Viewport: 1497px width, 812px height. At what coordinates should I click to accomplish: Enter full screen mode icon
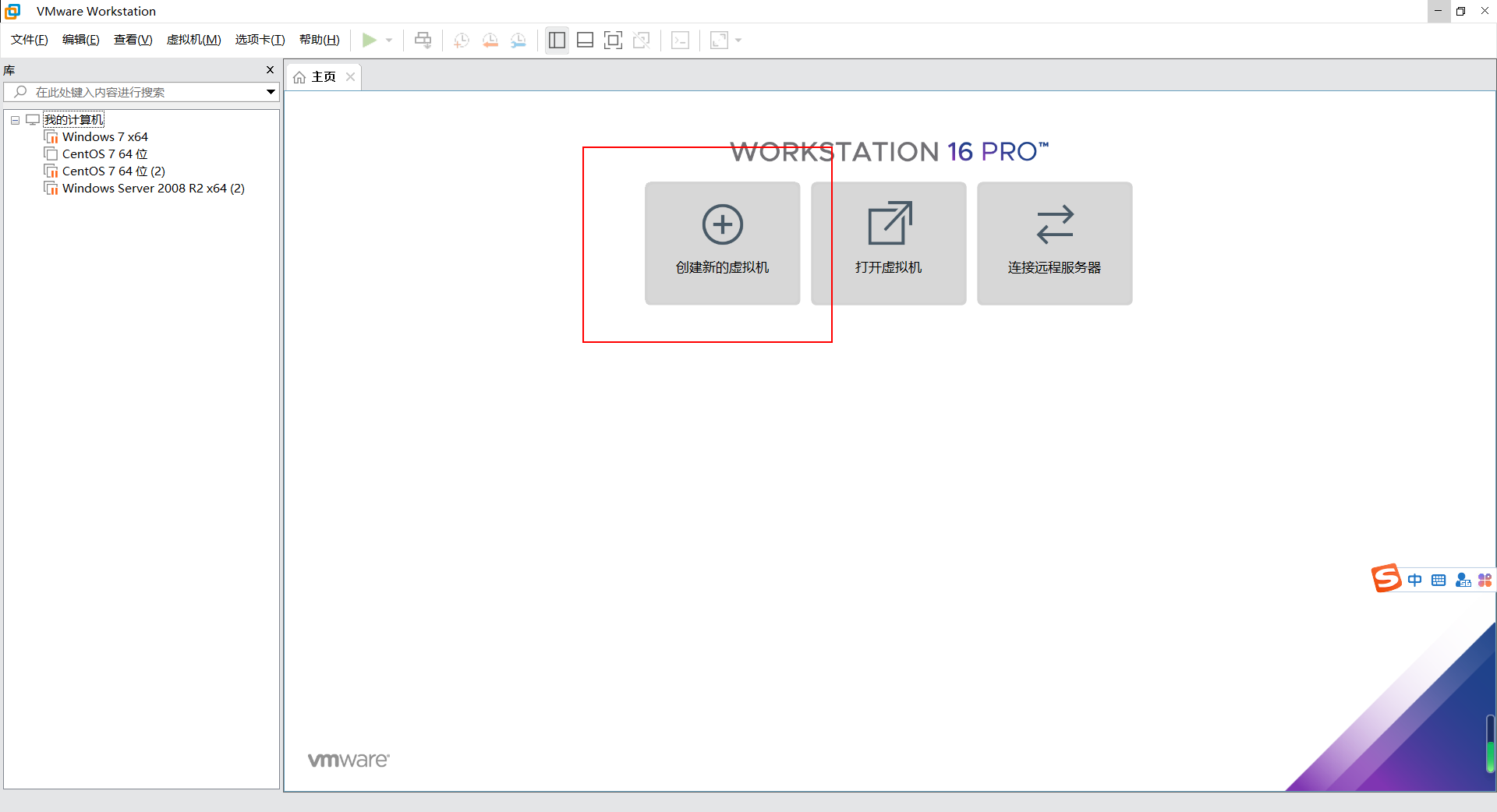[613, 40]
